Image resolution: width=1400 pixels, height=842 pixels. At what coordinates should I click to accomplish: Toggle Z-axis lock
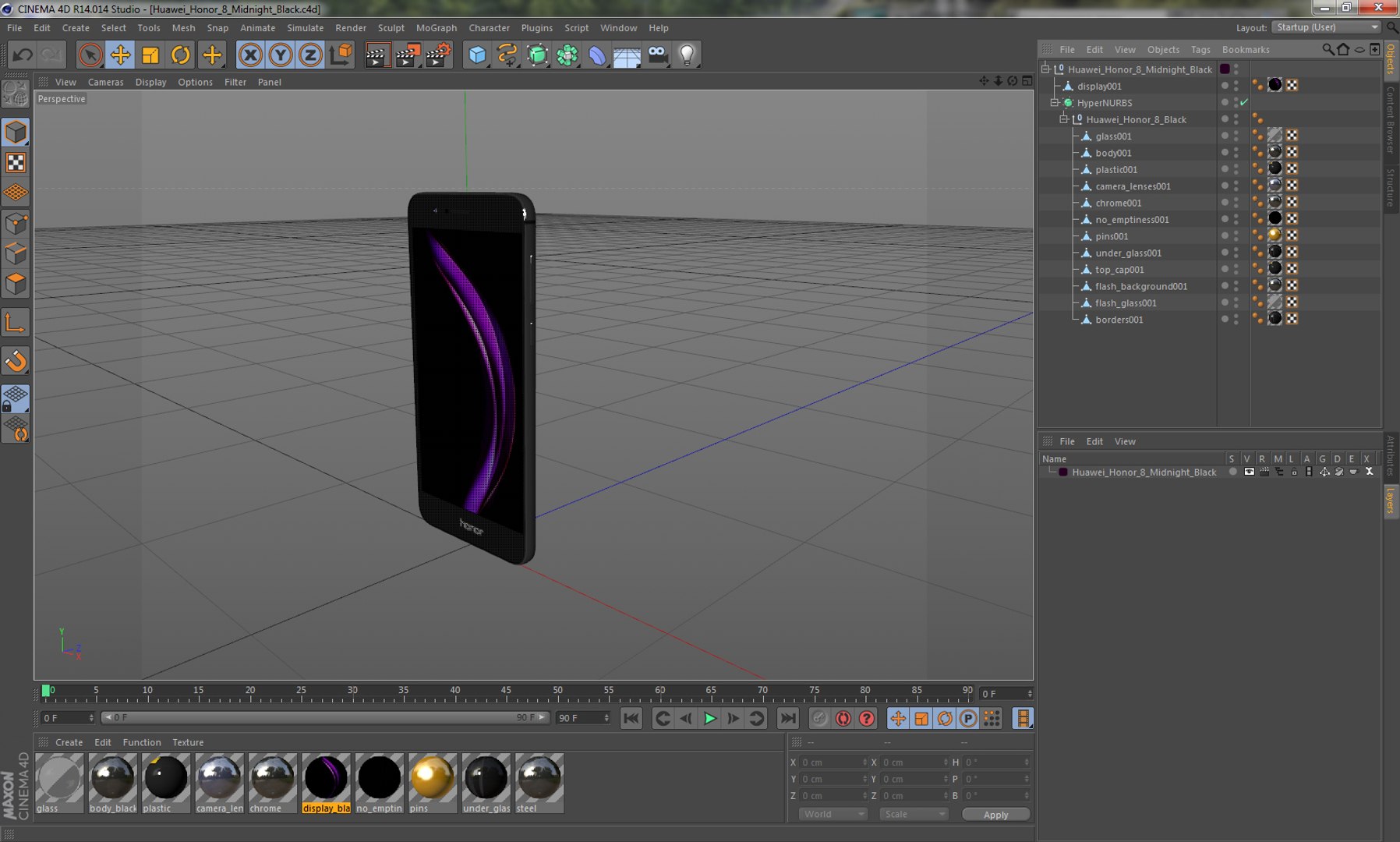(x=310, y=55)
